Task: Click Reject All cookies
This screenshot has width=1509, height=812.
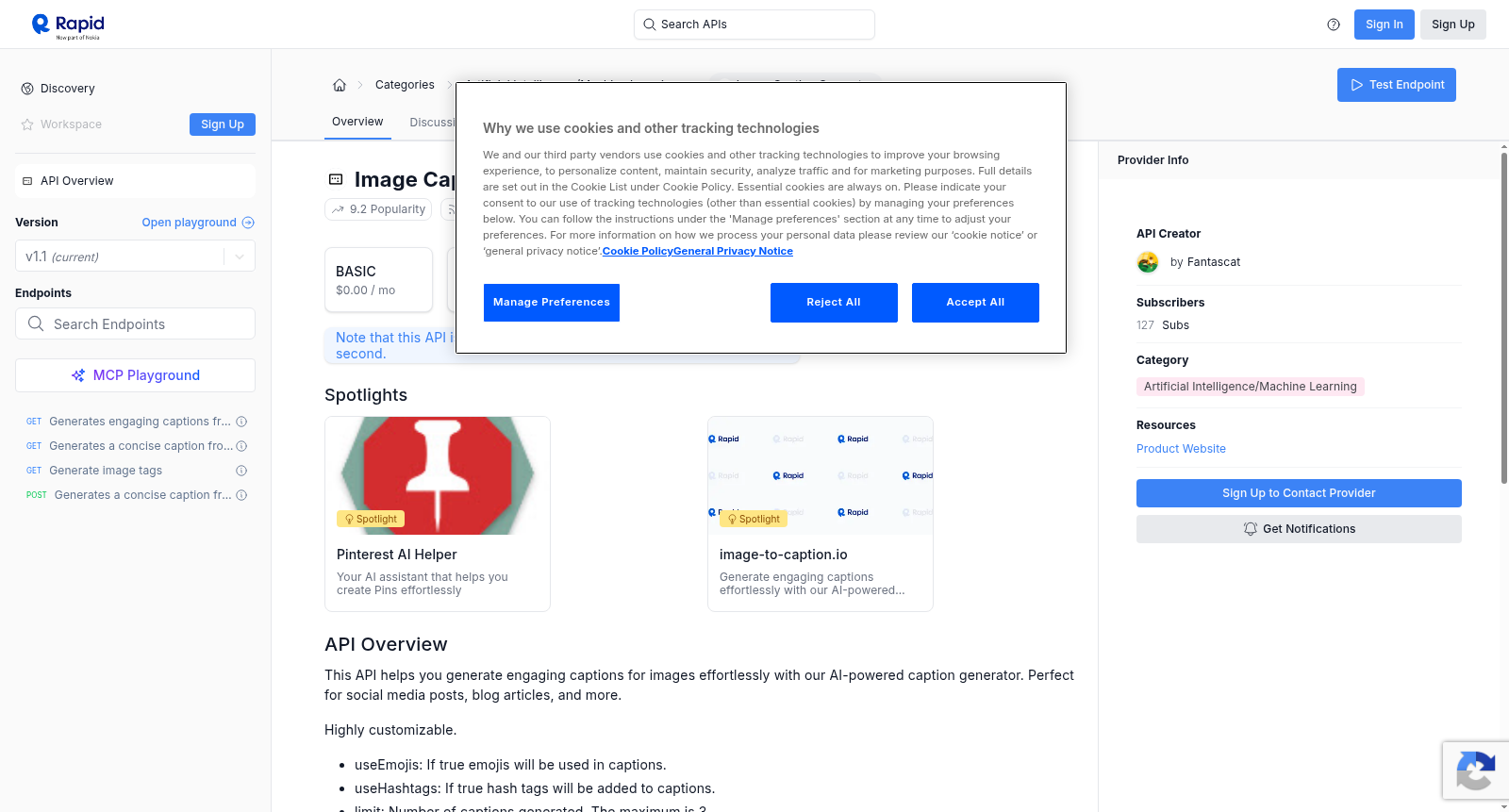Action: pos(834,303)
